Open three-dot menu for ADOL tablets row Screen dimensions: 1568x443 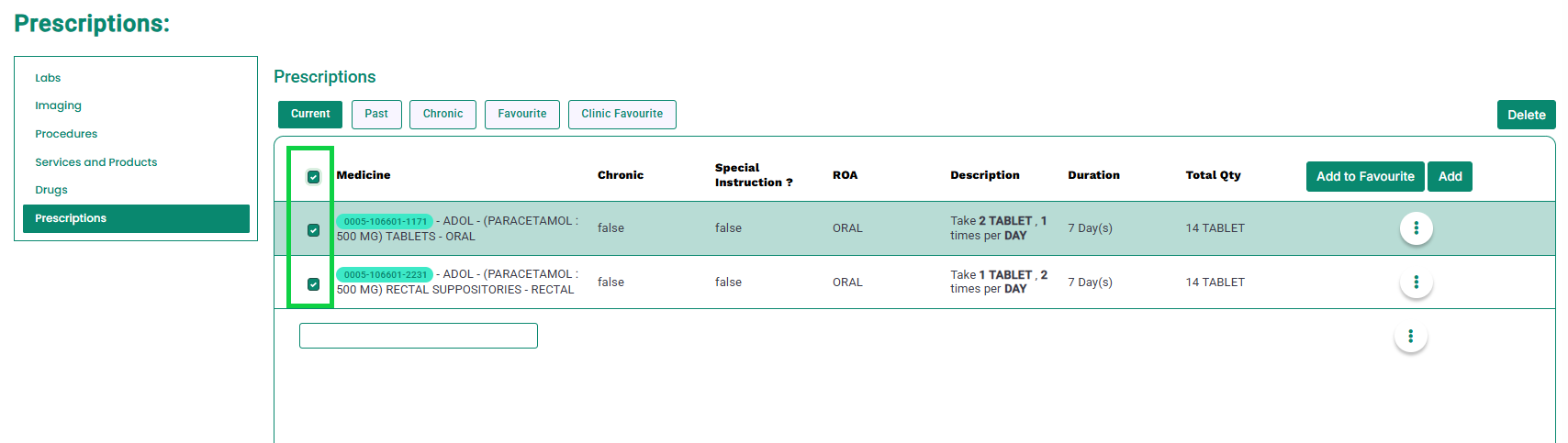tap(1416, 228)
